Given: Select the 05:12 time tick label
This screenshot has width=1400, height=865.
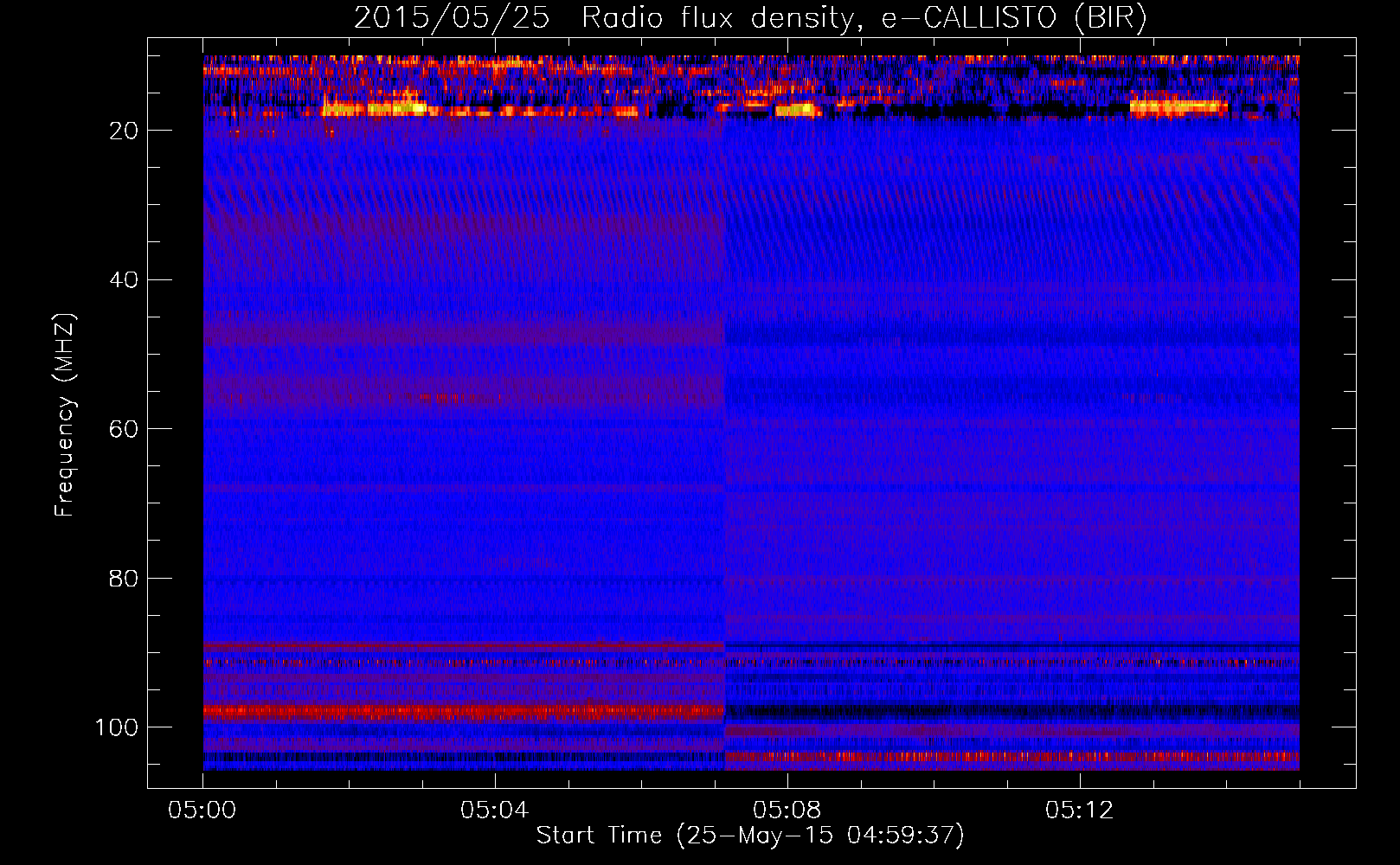Looking at the screenshot, I should click(x=1079, y=811).
